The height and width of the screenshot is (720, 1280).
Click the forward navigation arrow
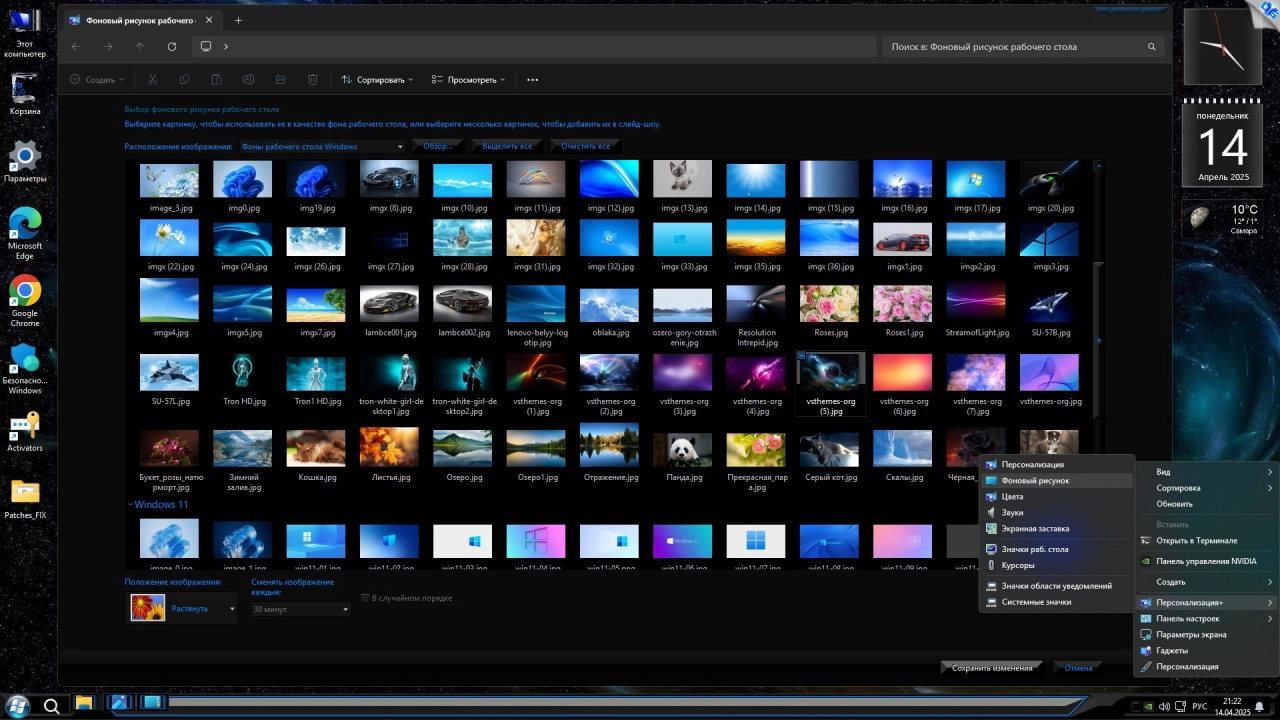pyautogui.click(x=108, y=46)
